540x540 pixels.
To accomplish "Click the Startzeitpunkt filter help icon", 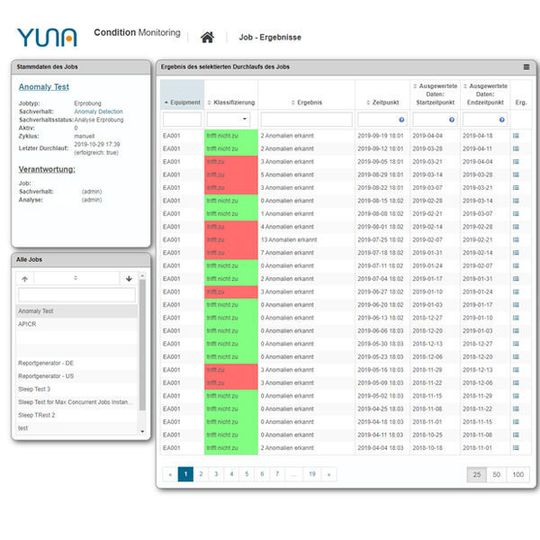I will click(x=452, y=120).
